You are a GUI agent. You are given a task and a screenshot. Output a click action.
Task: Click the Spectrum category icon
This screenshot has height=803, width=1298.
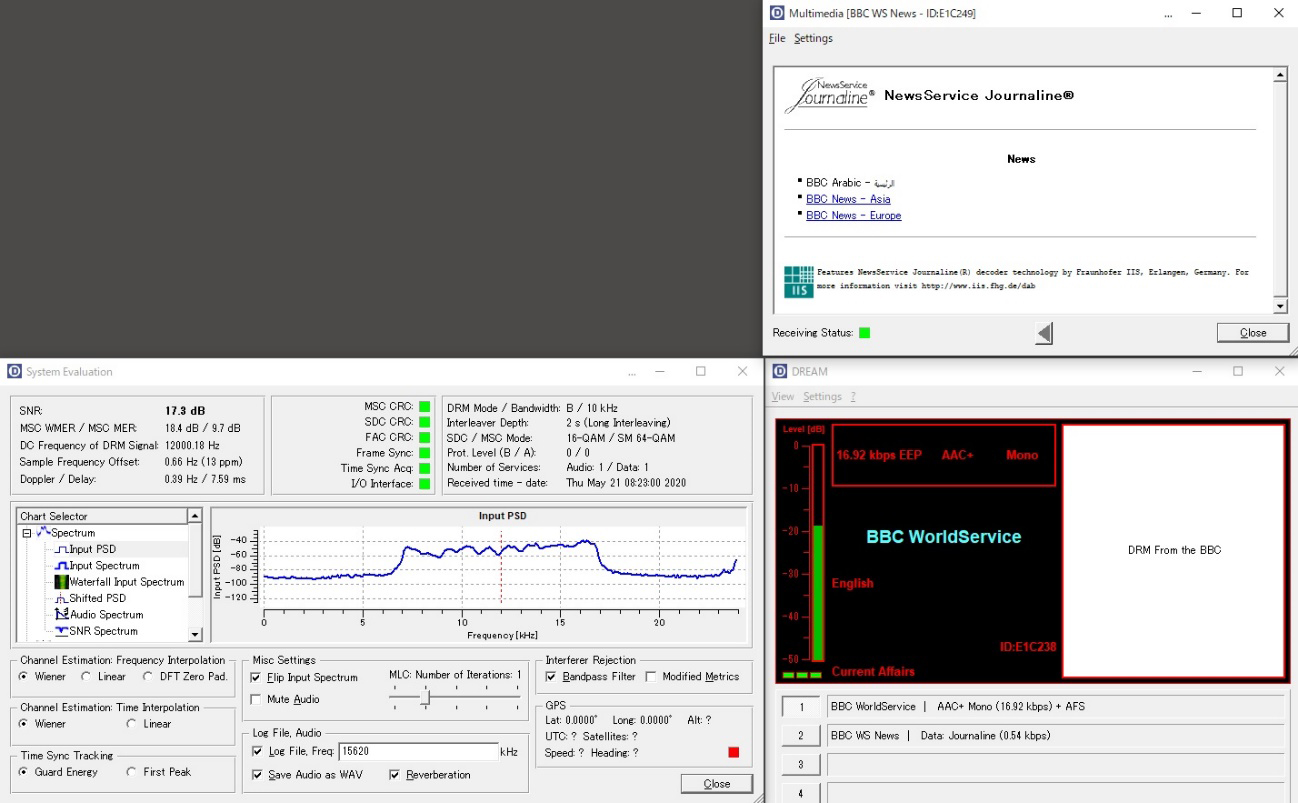43,532
